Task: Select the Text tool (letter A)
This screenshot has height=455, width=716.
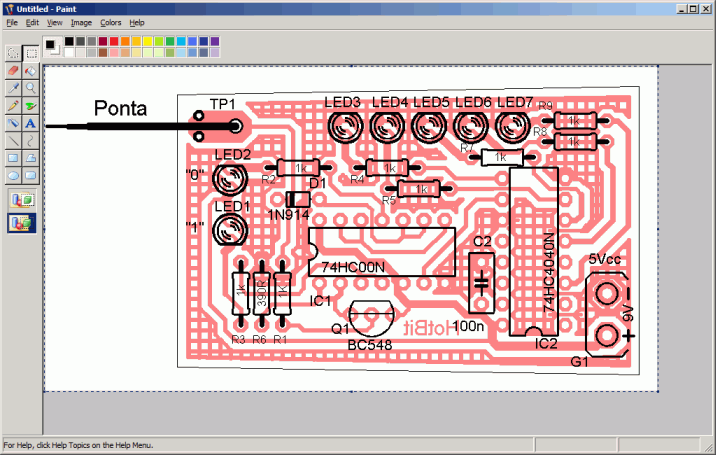Action: (x=31, y=123)
